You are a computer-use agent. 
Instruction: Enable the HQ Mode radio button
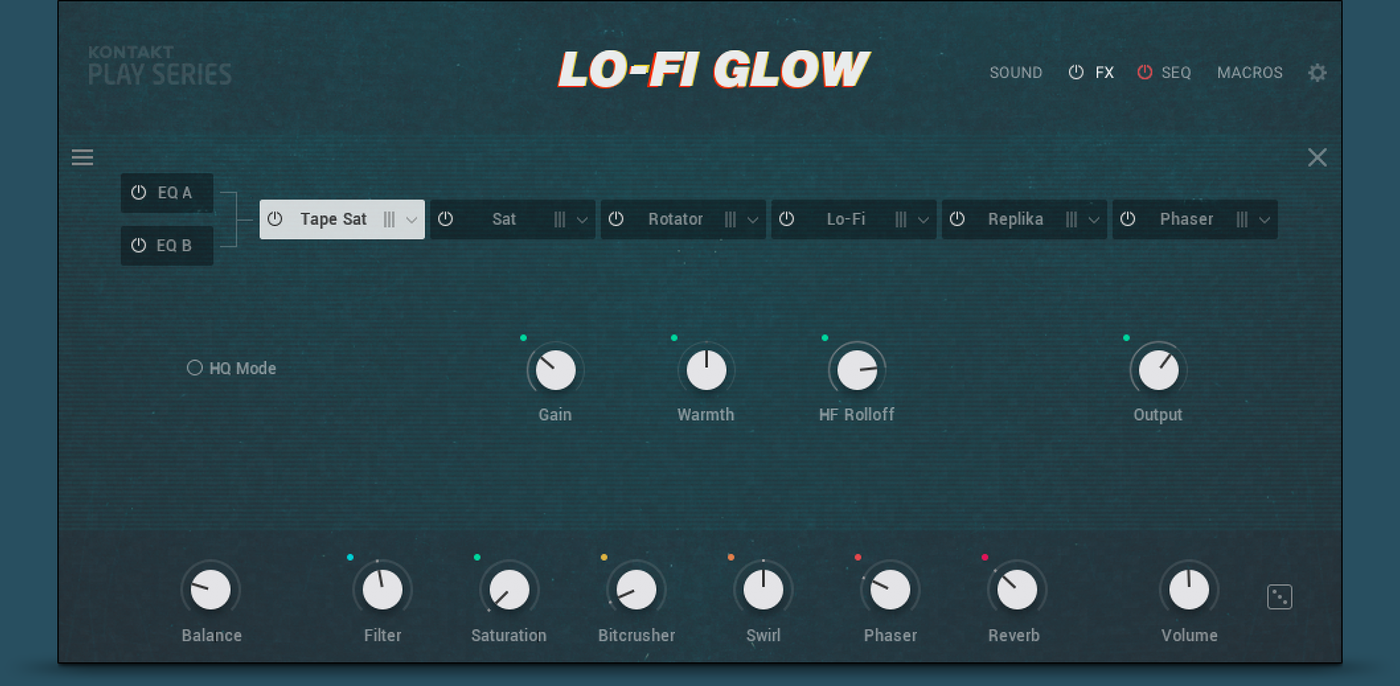click(x=195, y=368)
